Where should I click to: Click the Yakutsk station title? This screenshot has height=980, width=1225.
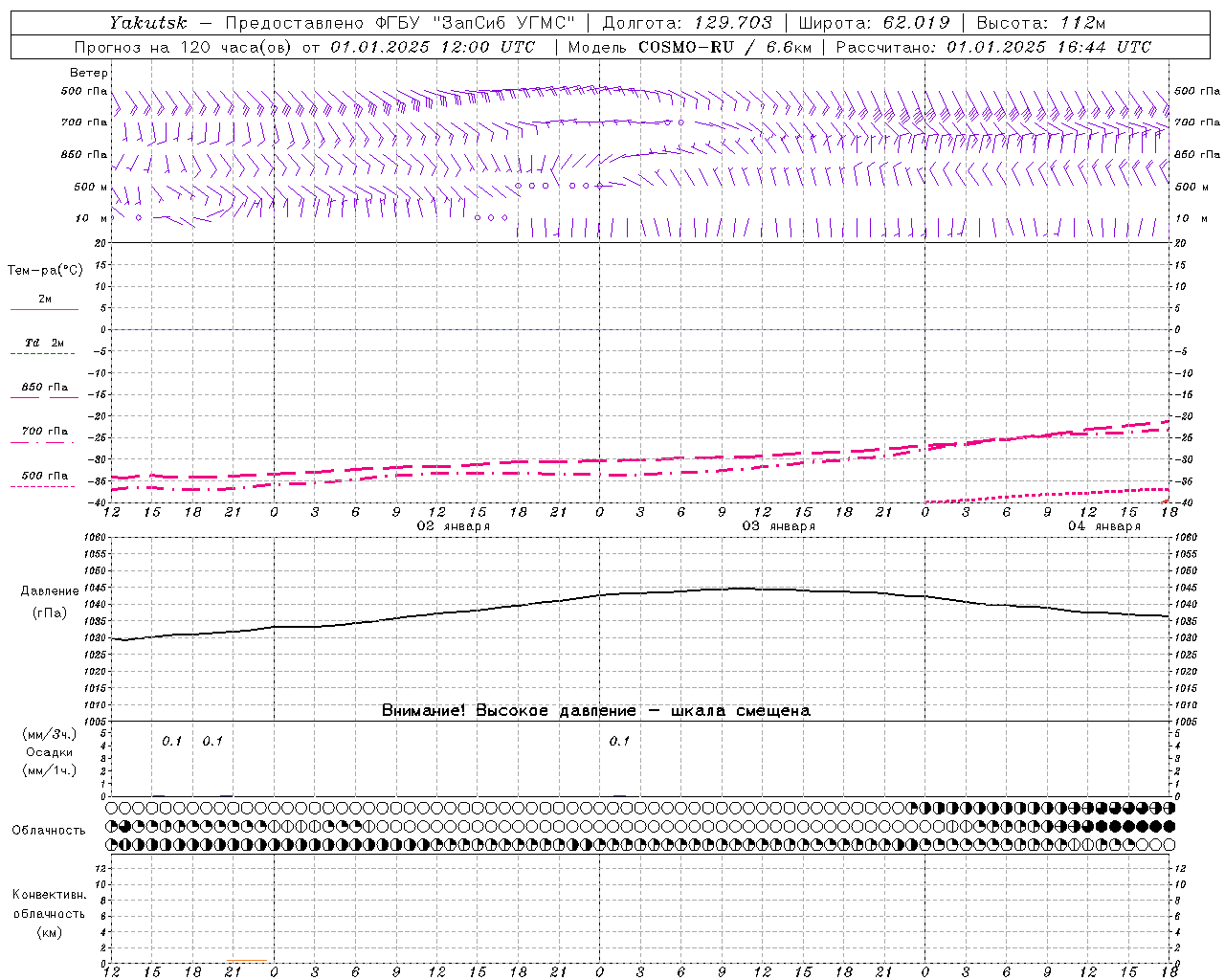pyautogui.click(x=148, y=23)
